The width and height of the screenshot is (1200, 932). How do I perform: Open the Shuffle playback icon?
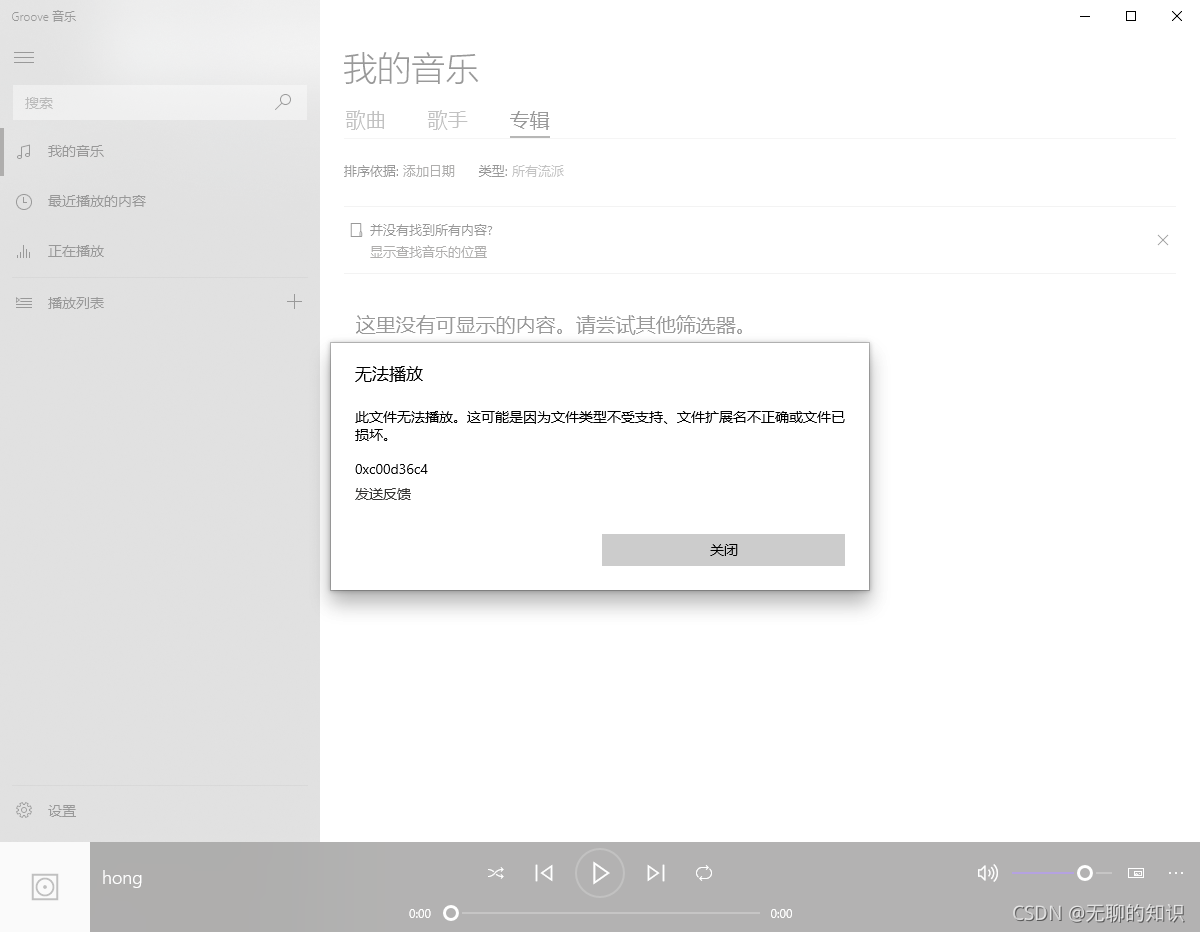[x=495, y=873]
